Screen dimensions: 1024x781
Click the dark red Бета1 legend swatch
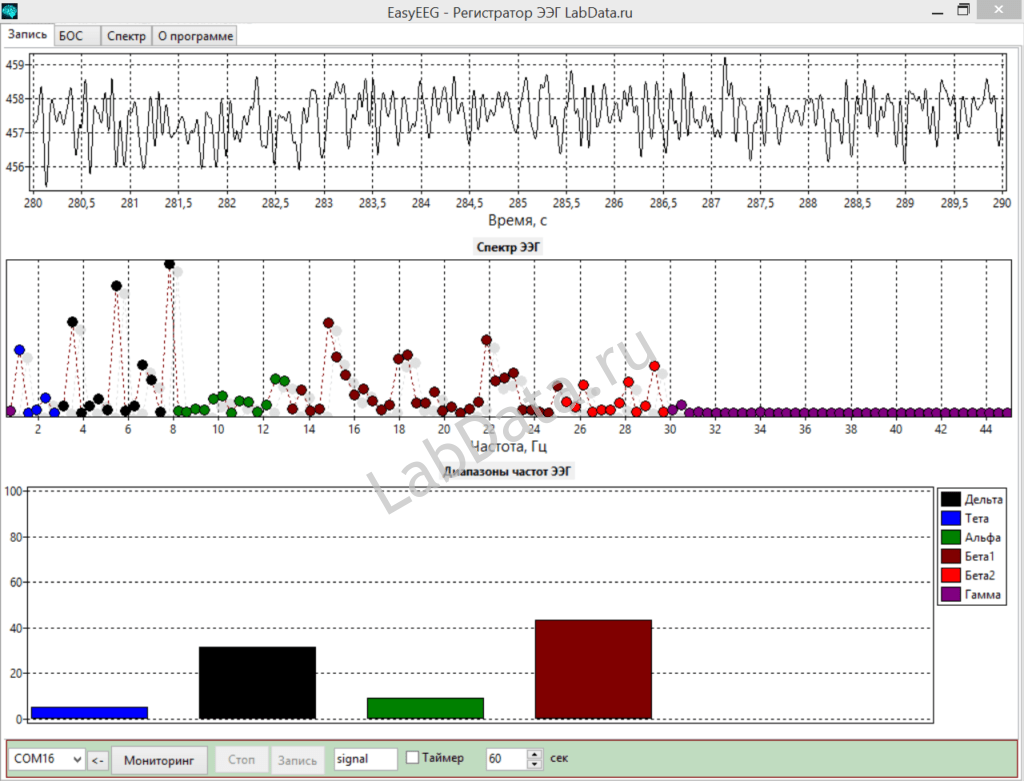click(951, 556)
